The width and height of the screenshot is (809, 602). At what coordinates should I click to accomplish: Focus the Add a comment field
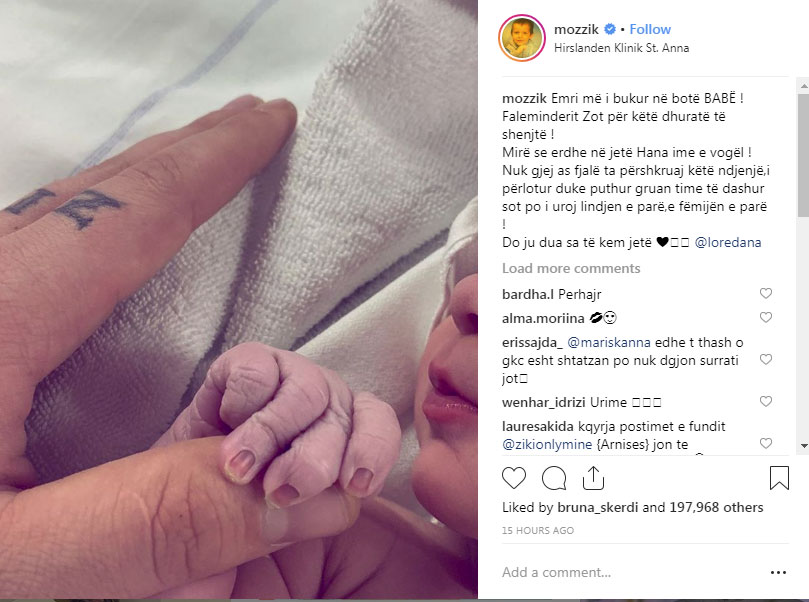632,572
